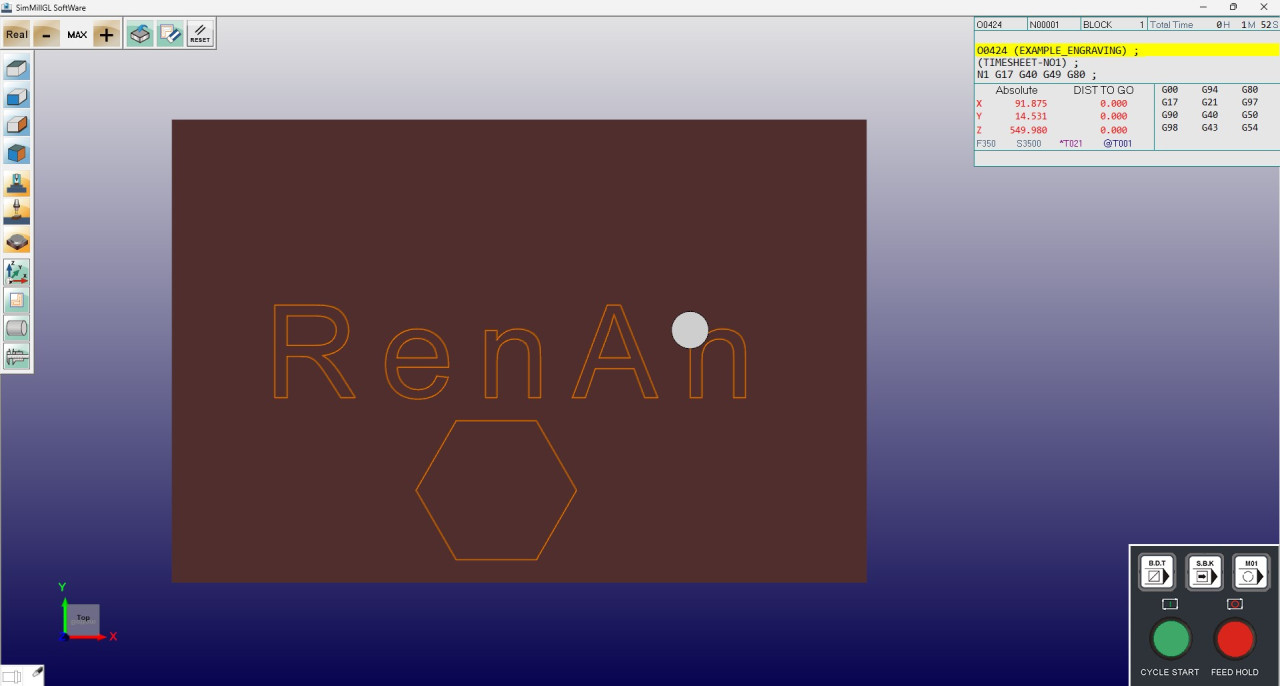Toggle M01 optional stop switch
This screenshot has height=686, width=1280.
pyautogui.click(x=1251, y=572)
